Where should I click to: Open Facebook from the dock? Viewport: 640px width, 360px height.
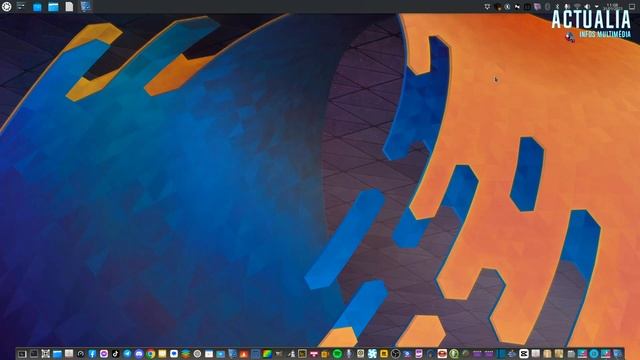pyautogui.click(x=92, y=354)
